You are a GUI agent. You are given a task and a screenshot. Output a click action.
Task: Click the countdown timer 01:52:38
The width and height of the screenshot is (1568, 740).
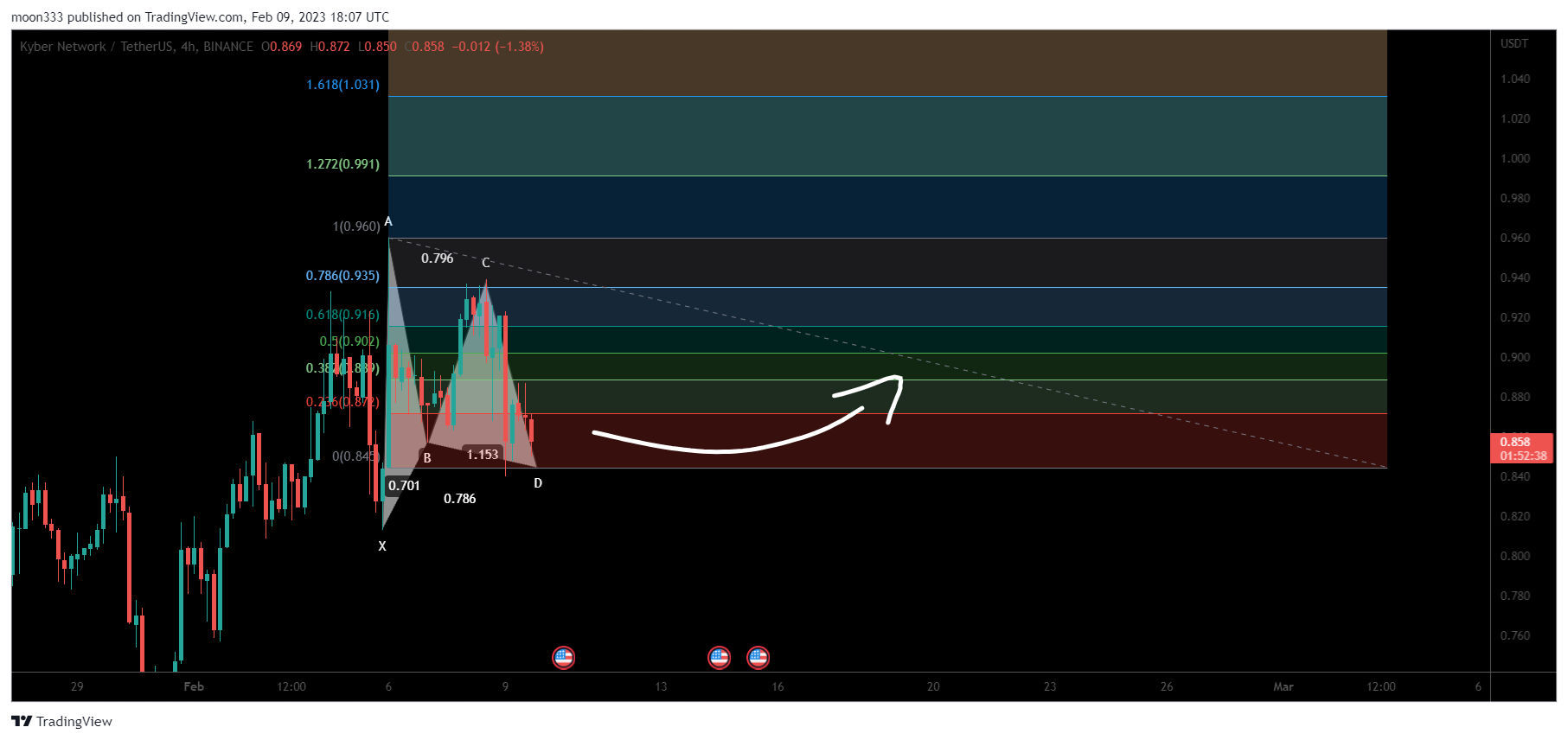[1523, 456]
